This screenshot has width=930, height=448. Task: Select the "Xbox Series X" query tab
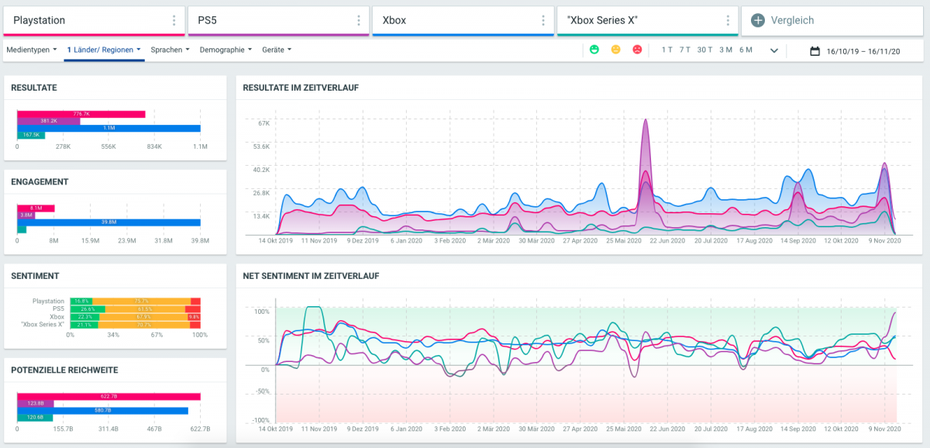[x=648, y=21]
